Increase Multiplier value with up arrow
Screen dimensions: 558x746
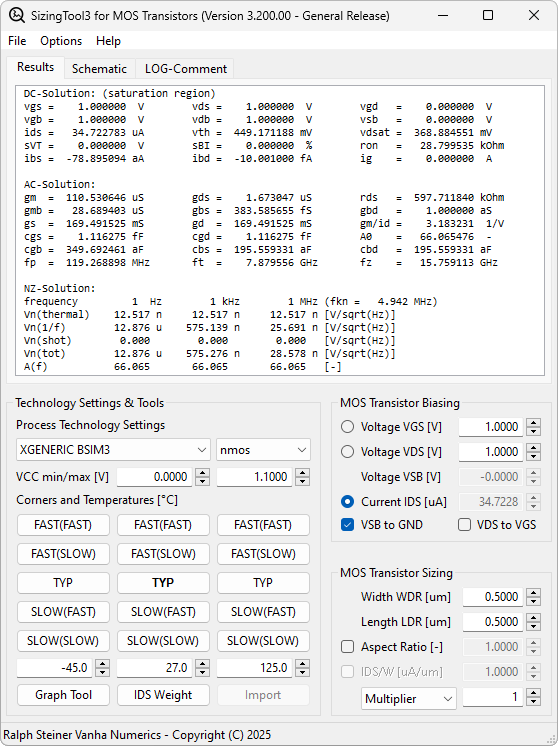[533, 694]
